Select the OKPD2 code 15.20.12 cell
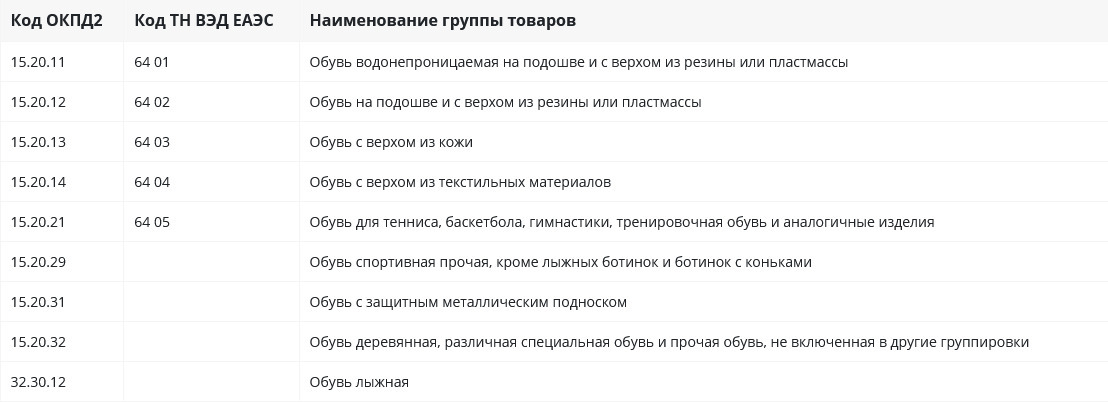 38,102
